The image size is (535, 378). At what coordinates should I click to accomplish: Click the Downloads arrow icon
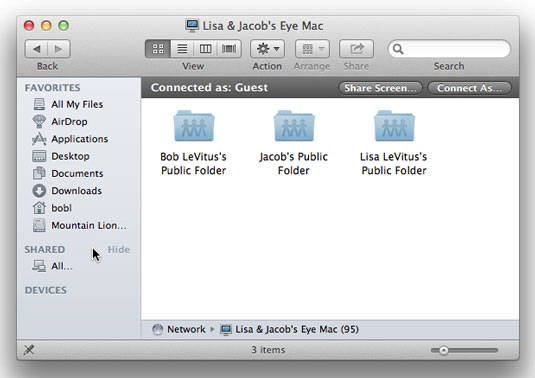click(39, 191)
